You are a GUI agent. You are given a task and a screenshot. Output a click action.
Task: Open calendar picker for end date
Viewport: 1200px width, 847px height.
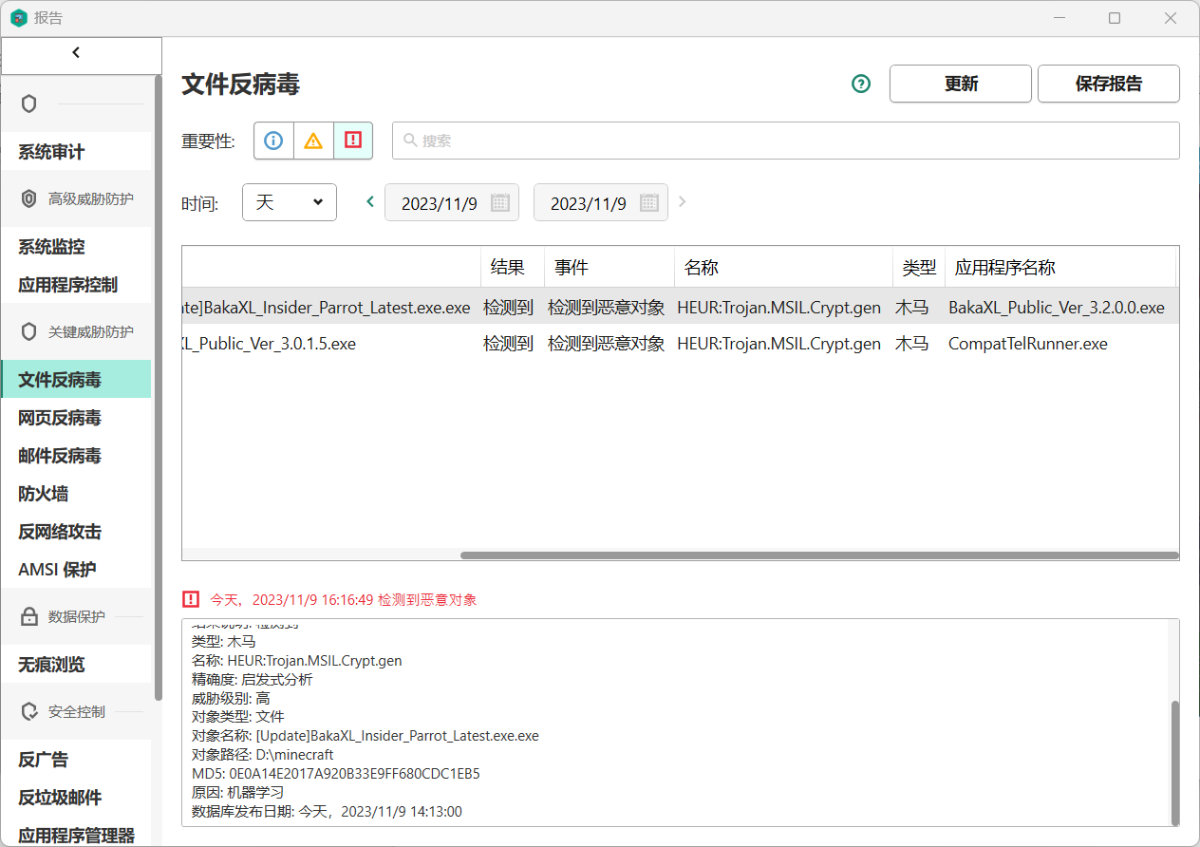(x=649, y=203)
